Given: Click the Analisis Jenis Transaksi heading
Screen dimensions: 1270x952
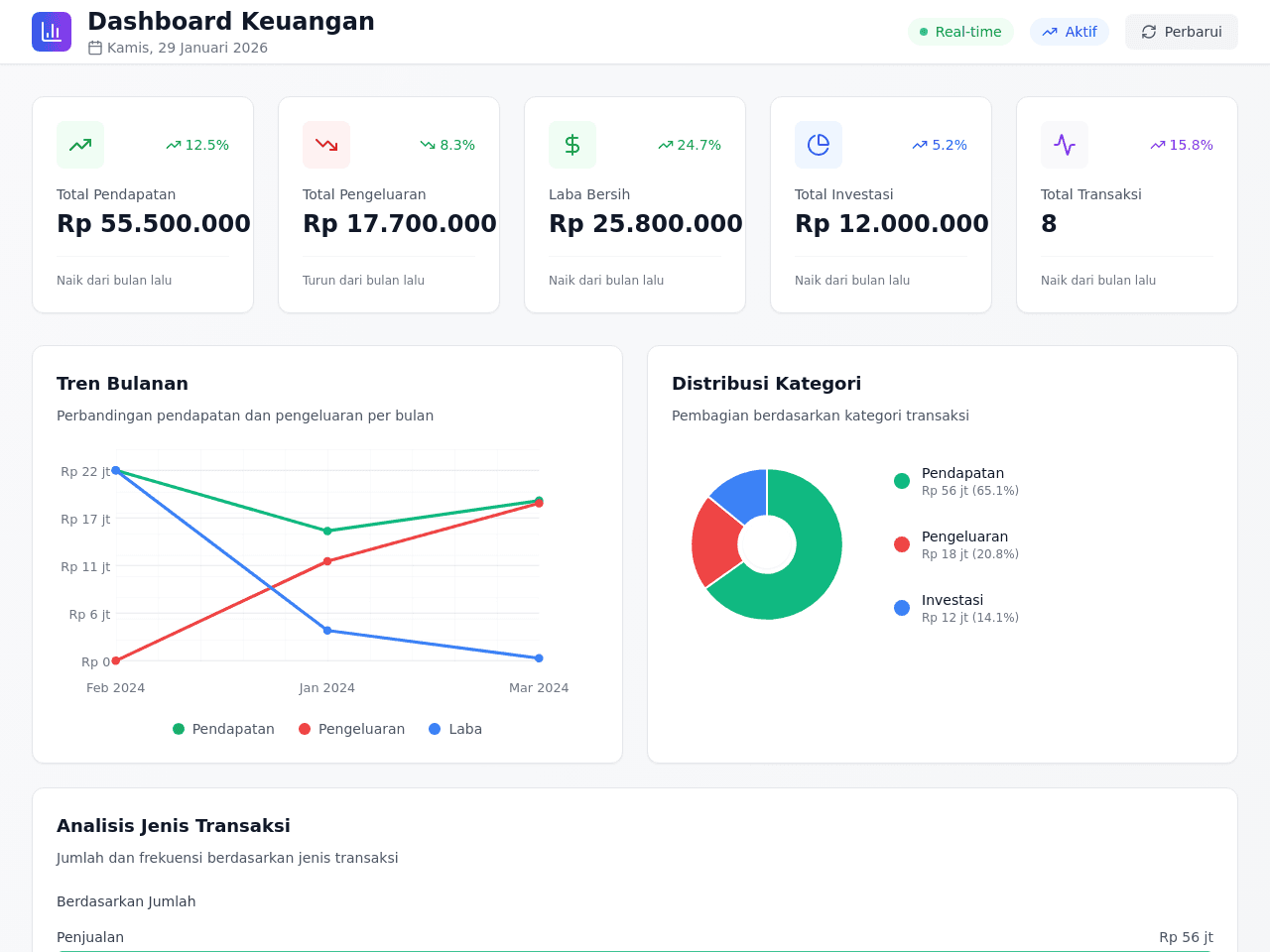Looking at the screenshot, I should click(x=174, y=826).
